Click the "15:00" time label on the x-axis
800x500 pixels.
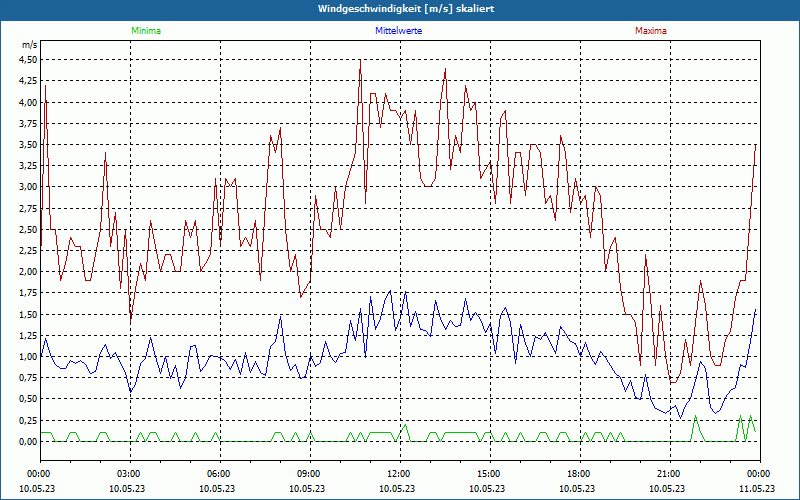490,474
